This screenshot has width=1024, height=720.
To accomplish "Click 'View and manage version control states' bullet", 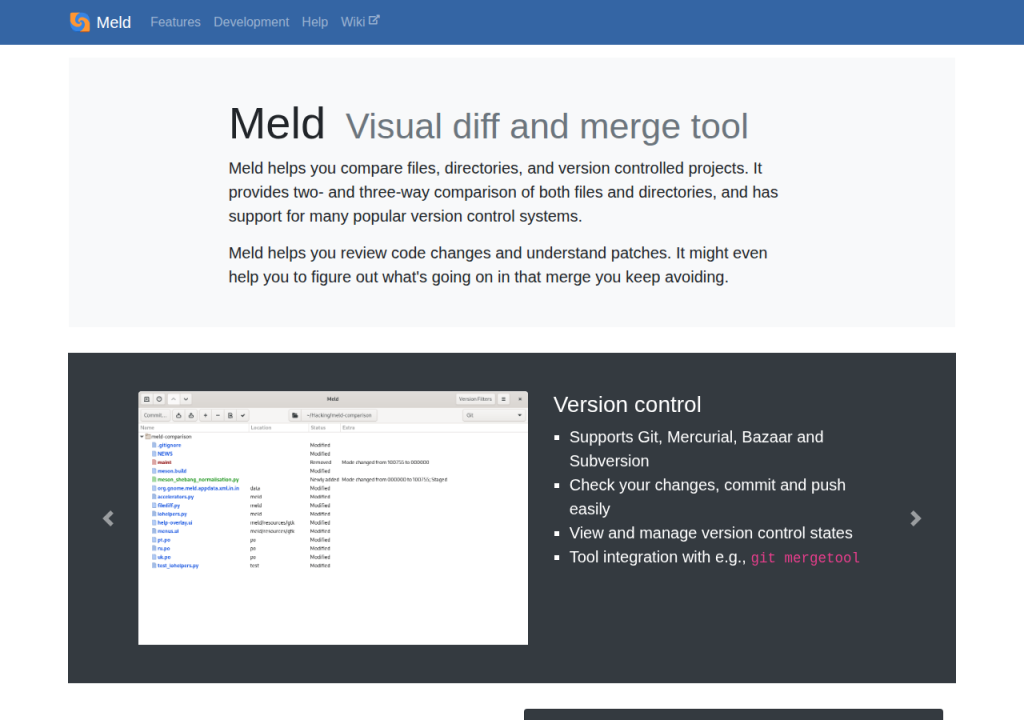I will coord(711,533).
